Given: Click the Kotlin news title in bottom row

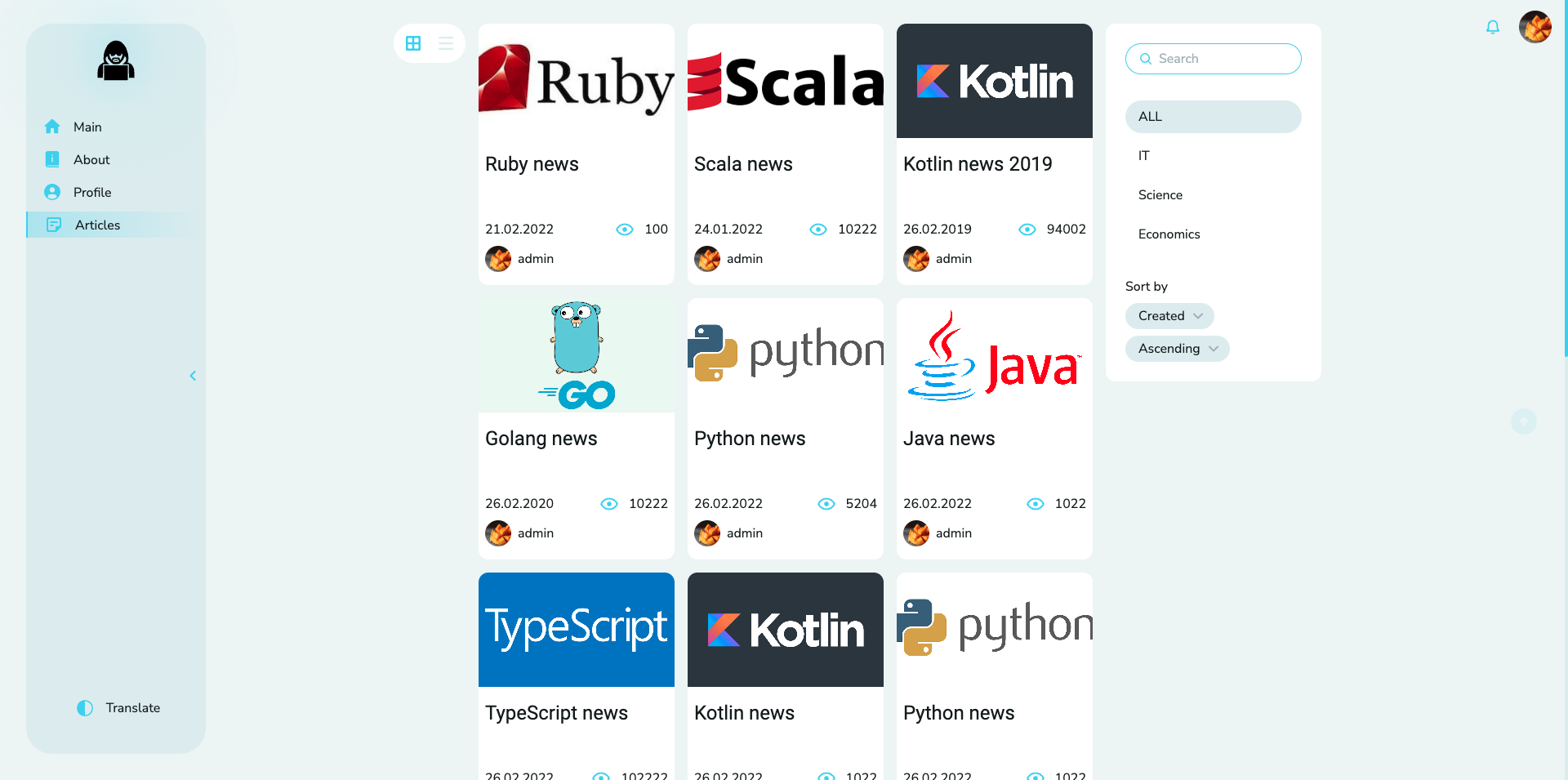Looking at the screenshot, I should click(744, 713).
